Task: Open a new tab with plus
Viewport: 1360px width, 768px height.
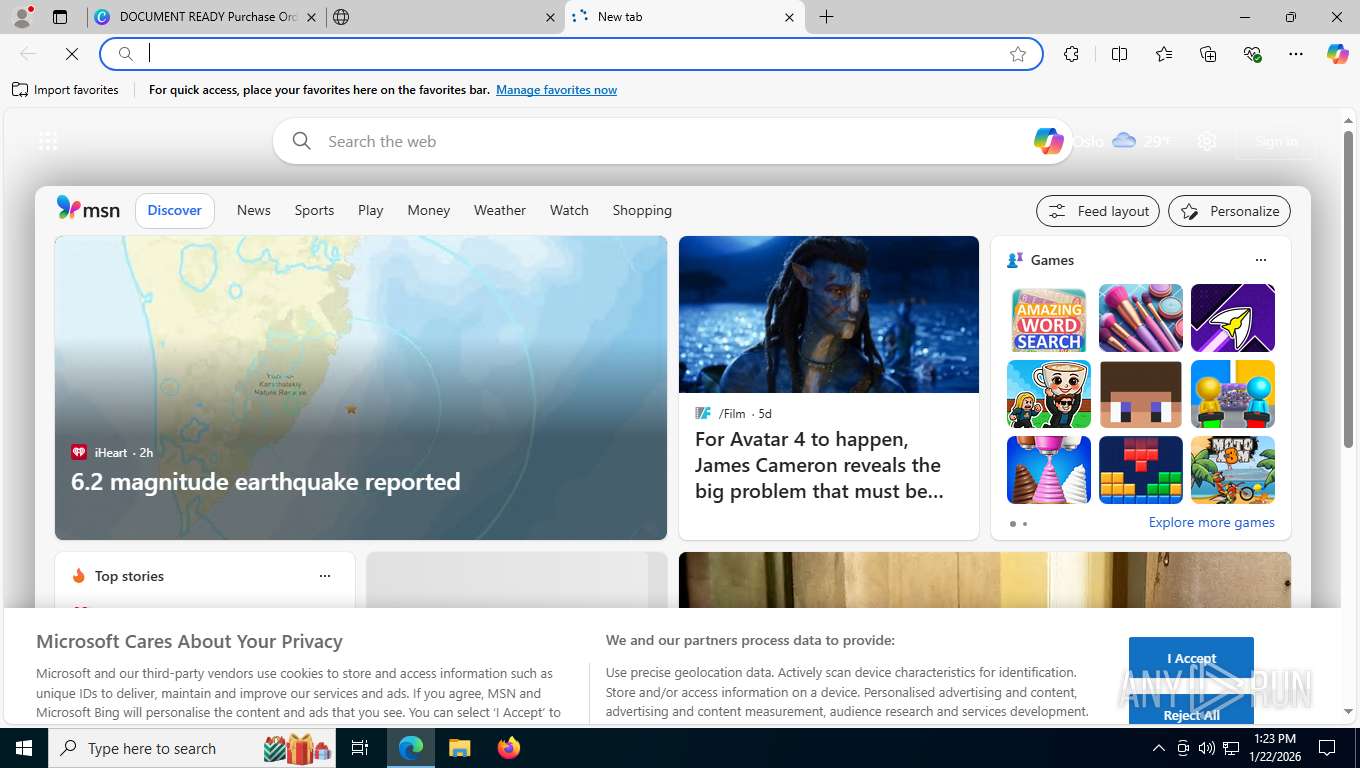Action: point(826,17)
